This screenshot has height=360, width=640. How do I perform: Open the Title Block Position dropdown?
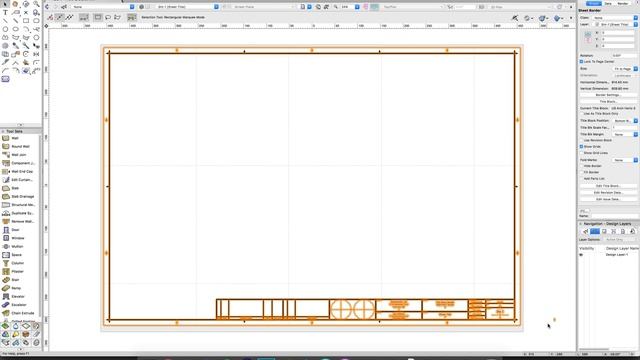click(x=625, y=121)
